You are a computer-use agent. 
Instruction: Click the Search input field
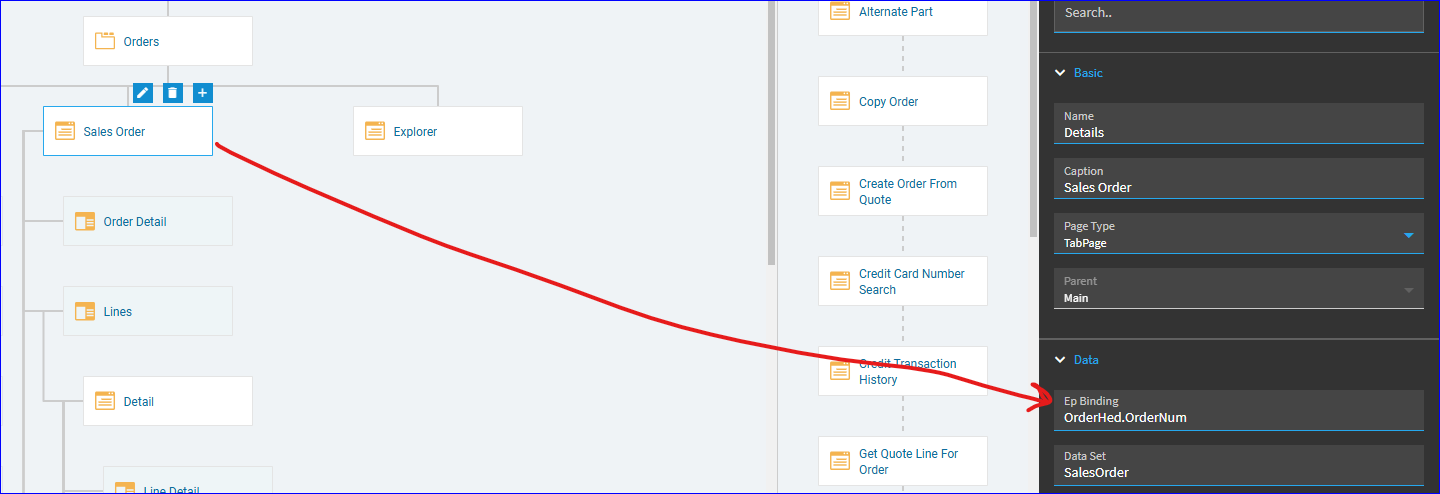tap(1239, 14)
